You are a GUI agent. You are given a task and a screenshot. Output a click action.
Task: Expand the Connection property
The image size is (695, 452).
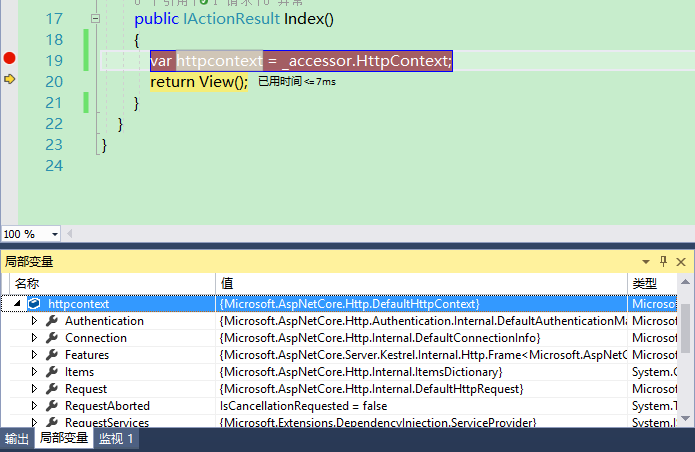(x=34, y=338)
